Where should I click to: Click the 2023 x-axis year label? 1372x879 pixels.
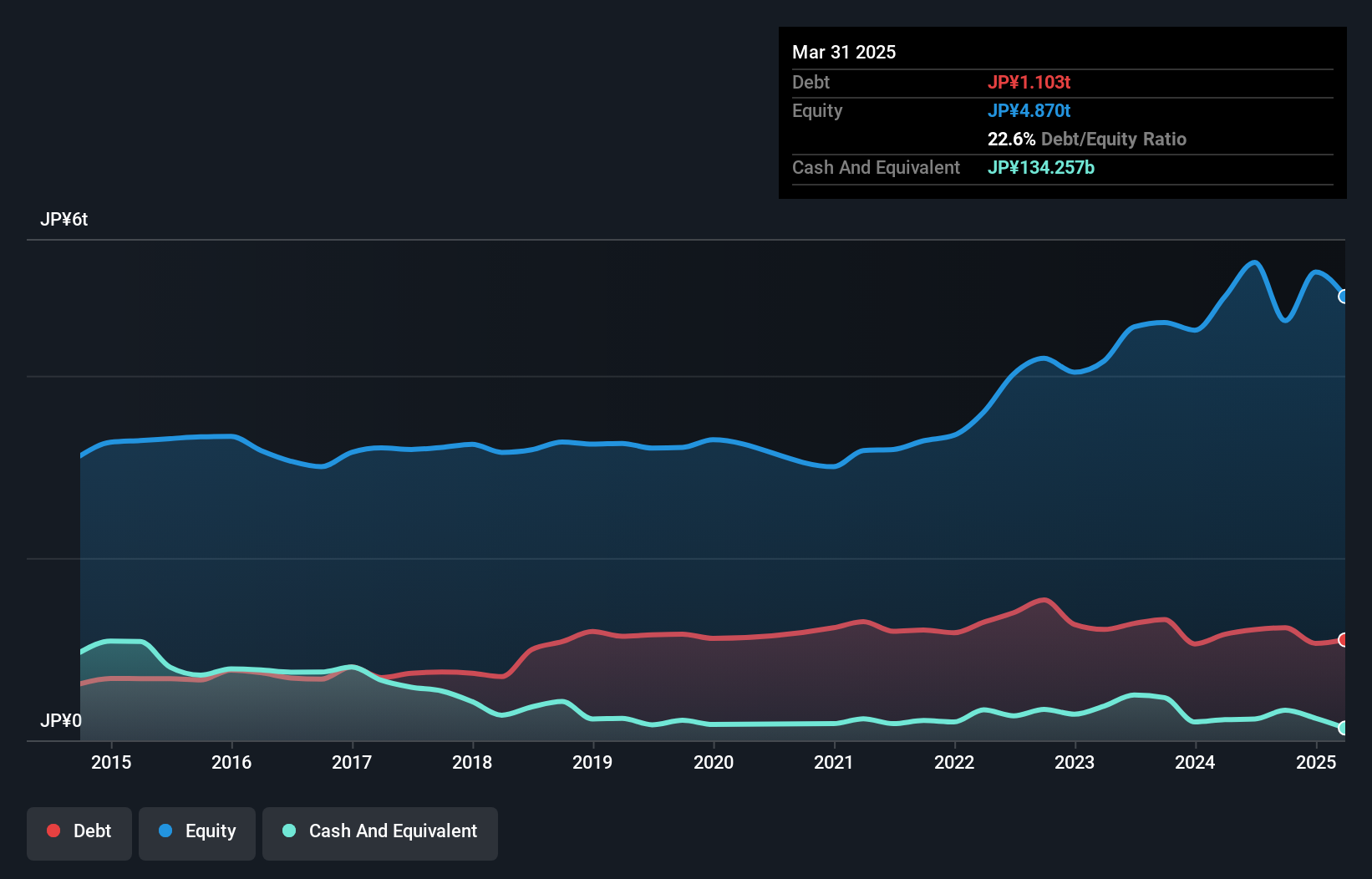point(1075,762)
